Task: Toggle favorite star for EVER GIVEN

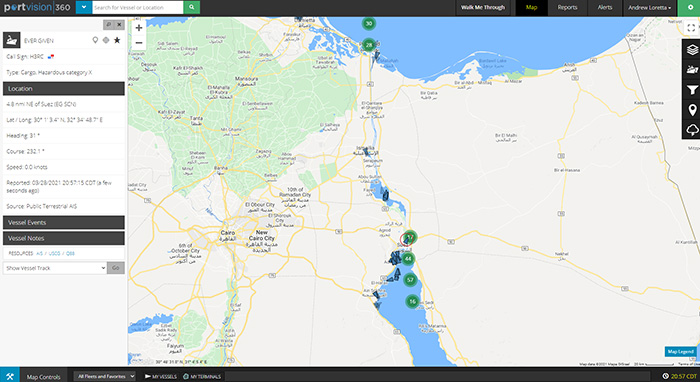Action: click(117, 40)
